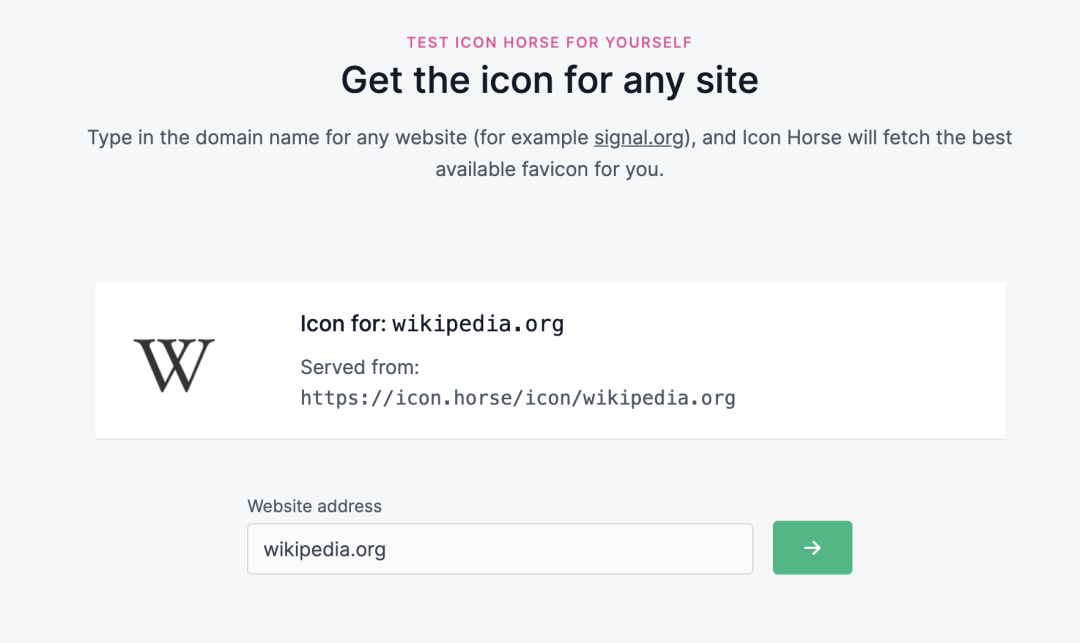
Task: Click the description paragraph about favicon fetching
Action: tap(550, 153)
